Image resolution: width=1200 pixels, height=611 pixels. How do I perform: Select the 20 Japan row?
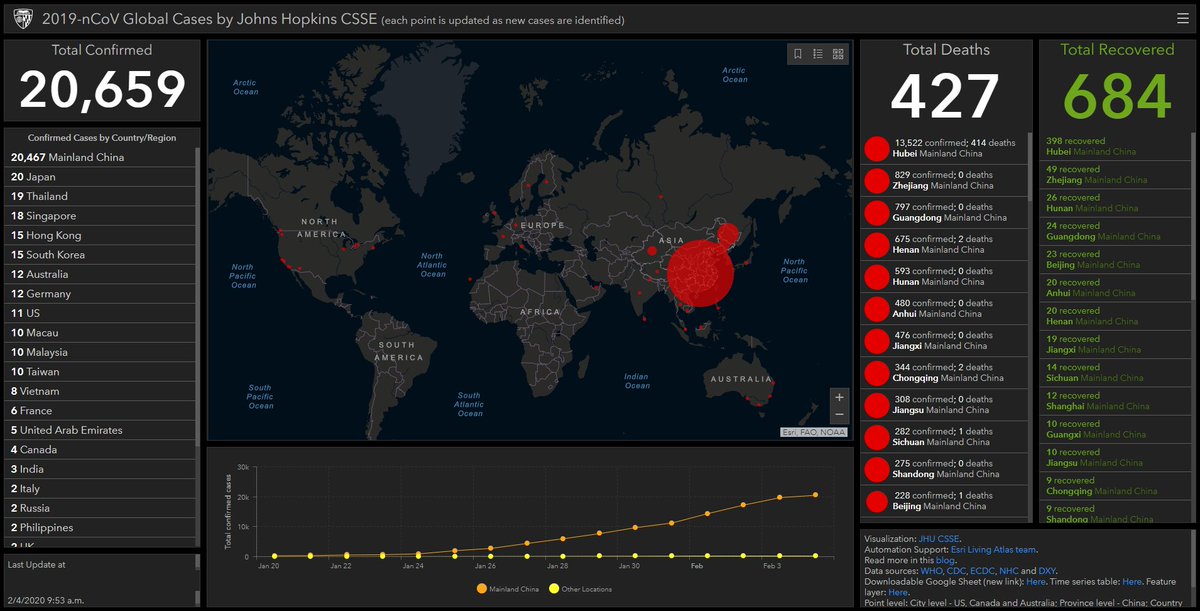point(100,177)
